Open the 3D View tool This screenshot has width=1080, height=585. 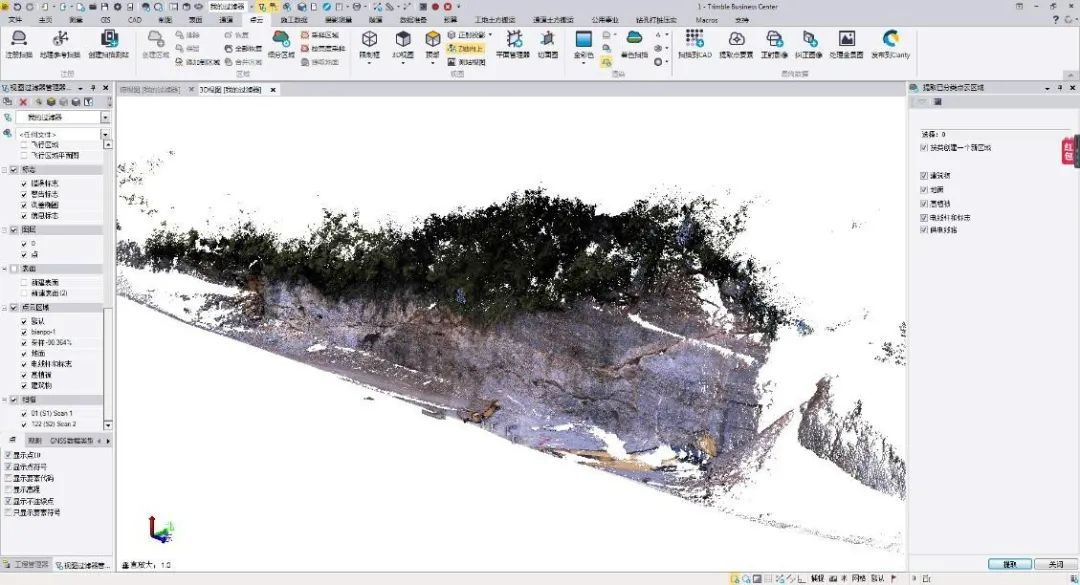tap(402, 40)
